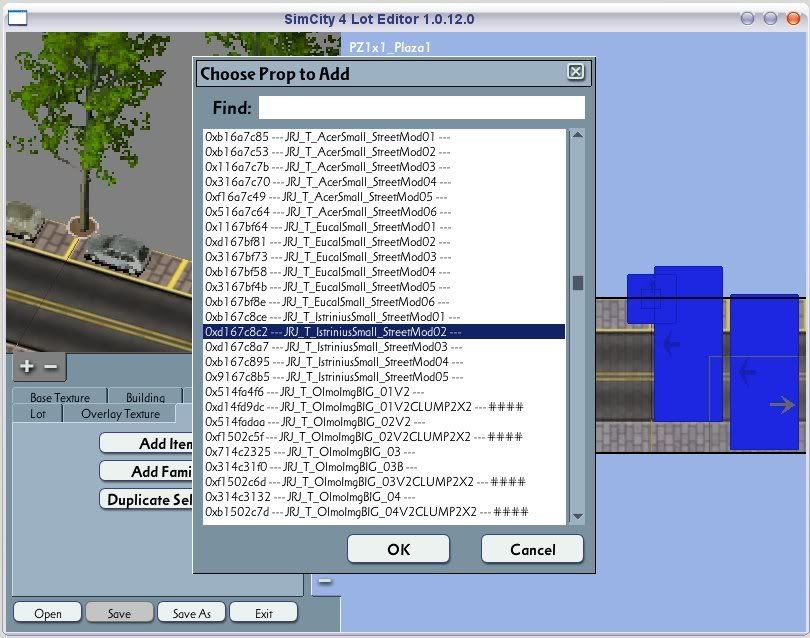The image size is (810, 638).
Task: Select JRJ_T_OlmoImgBIG_04 prop
Action: 384,496
